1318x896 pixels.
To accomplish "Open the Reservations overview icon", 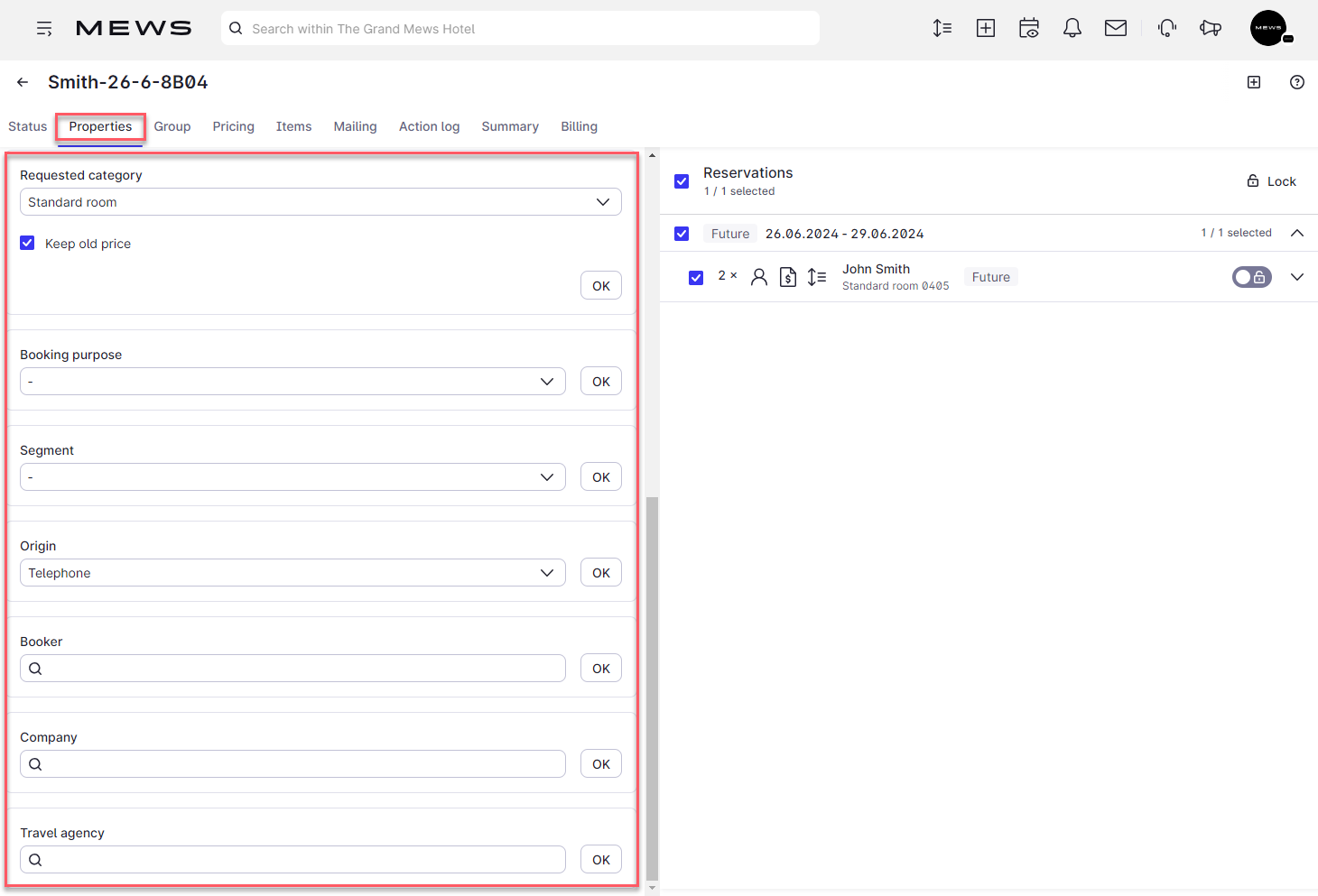I will pos(942,28).
